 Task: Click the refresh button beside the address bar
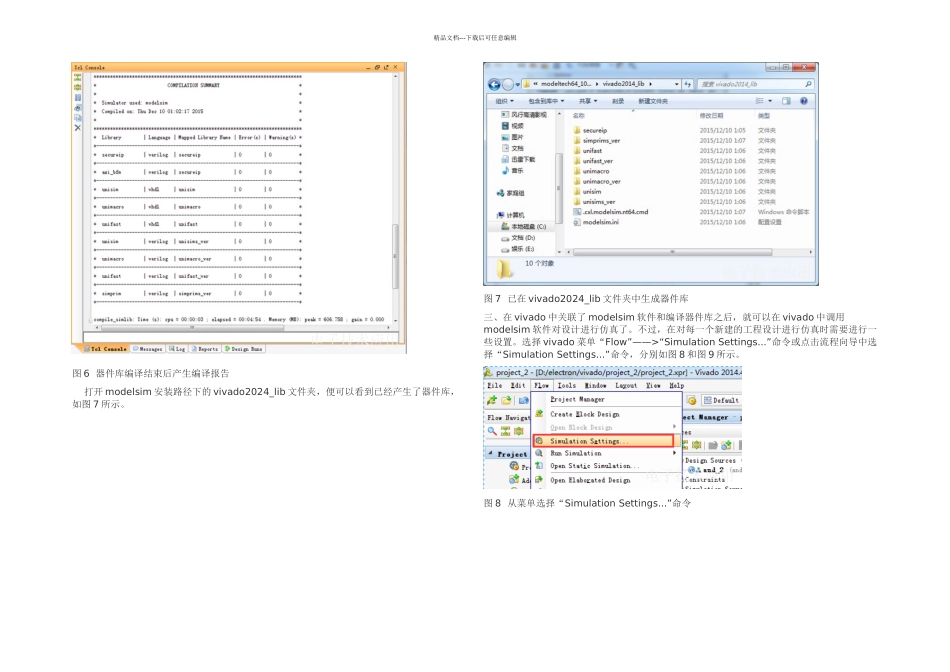click(688, 84)
